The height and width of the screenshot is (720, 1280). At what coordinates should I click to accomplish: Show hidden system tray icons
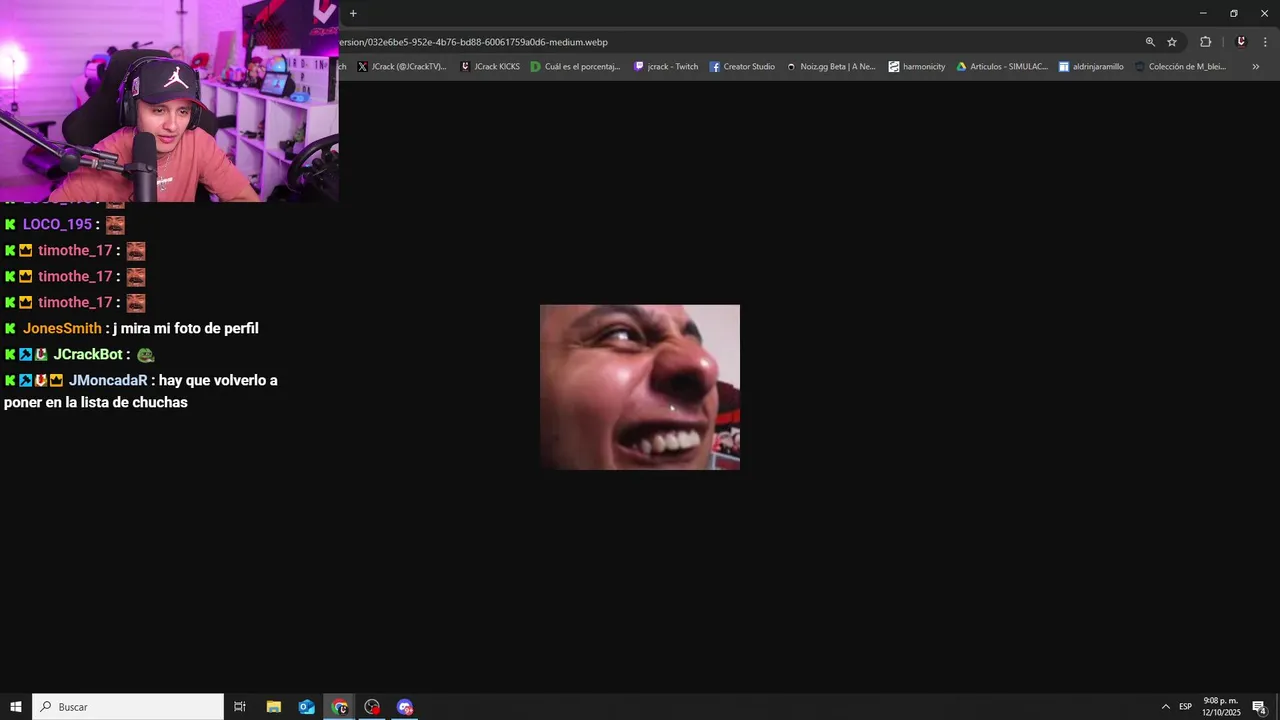coord(1165,707)
